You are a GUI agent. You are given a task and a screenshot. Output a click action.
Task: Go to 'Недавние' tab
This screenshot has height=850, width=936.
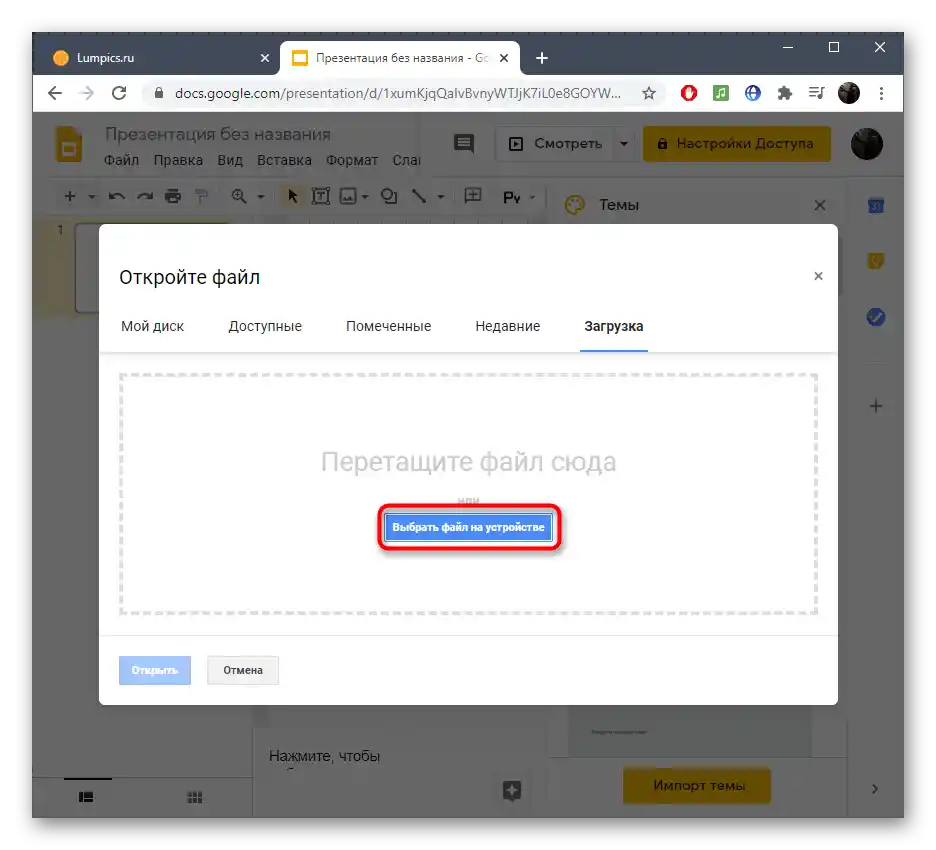[x=507, y=327]
